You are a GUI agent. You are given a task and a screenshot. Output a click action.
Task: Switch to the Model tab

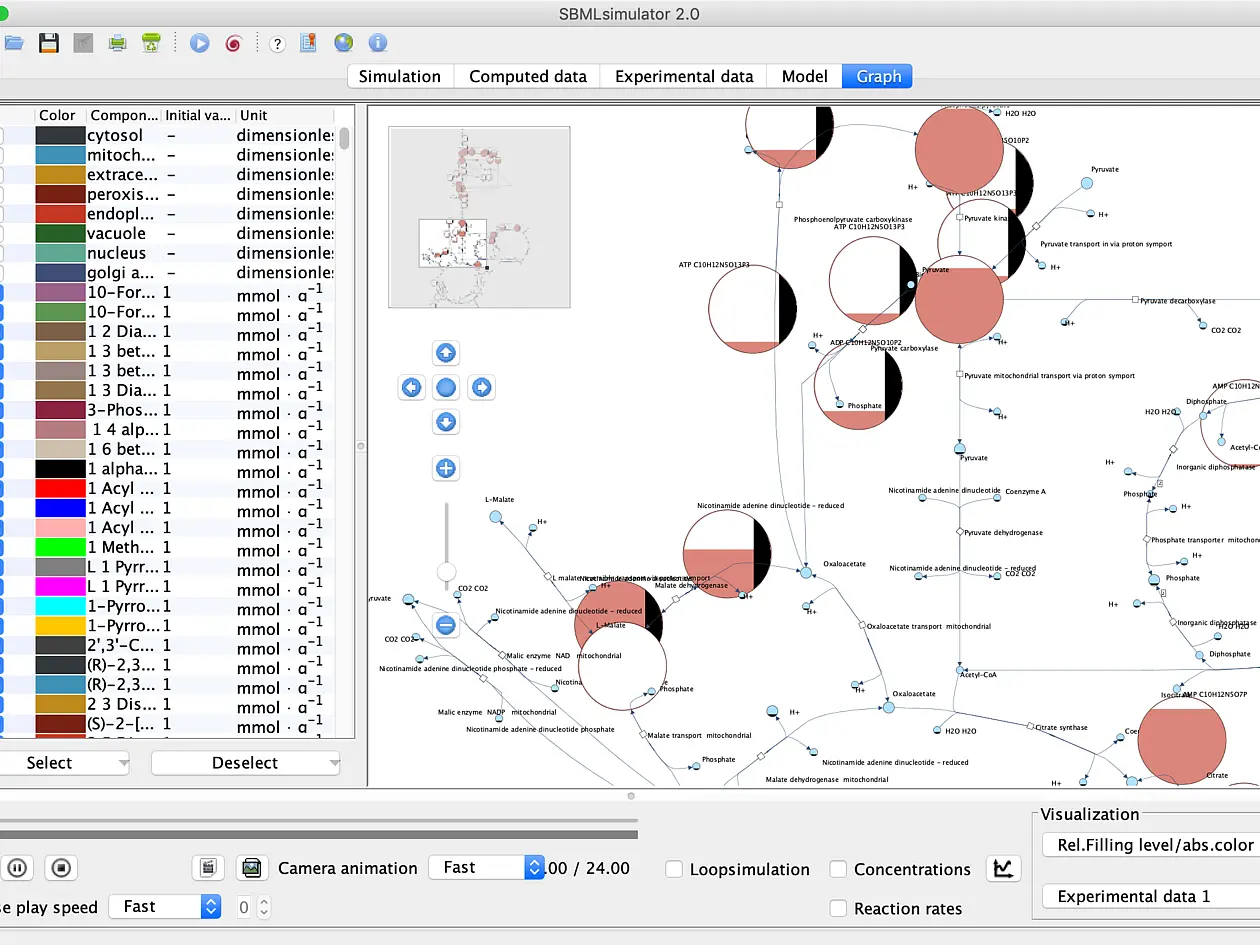pos(805,76)
